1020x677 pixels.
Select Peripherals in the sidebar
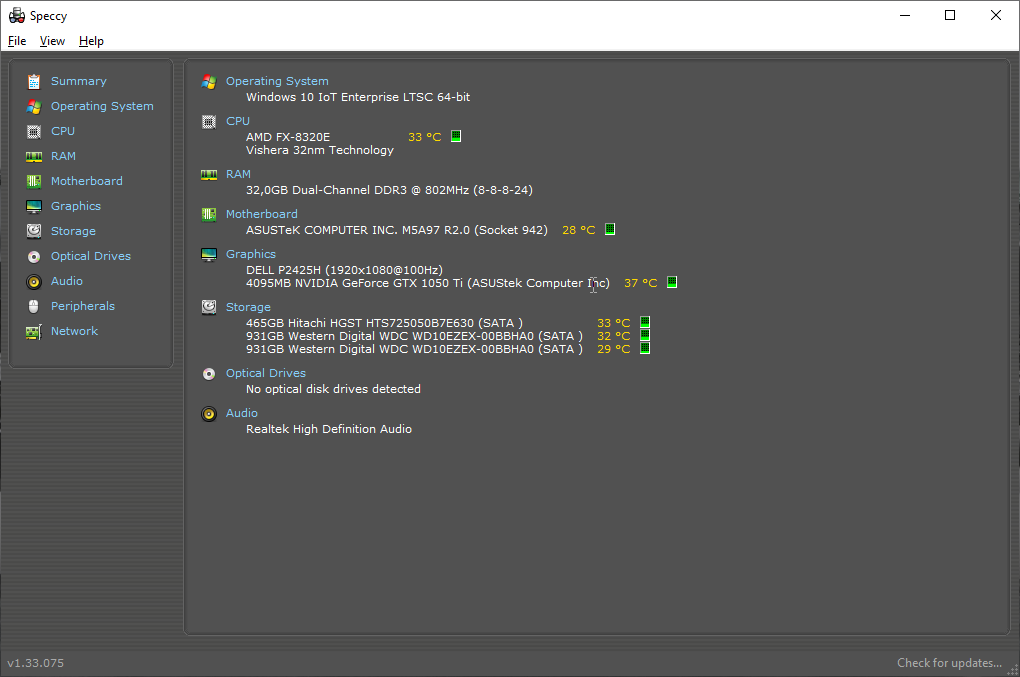[83, 306]
